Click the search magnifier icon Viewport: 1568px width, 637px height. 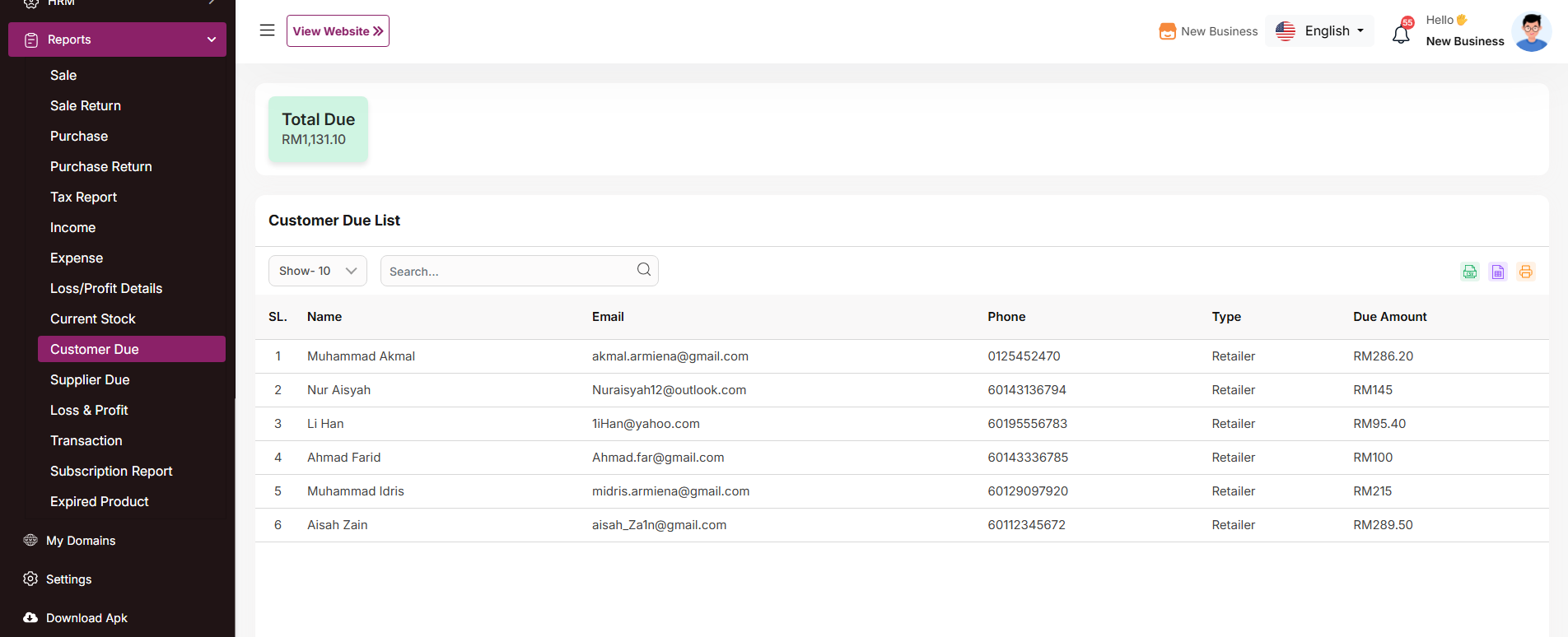[644, 270]
